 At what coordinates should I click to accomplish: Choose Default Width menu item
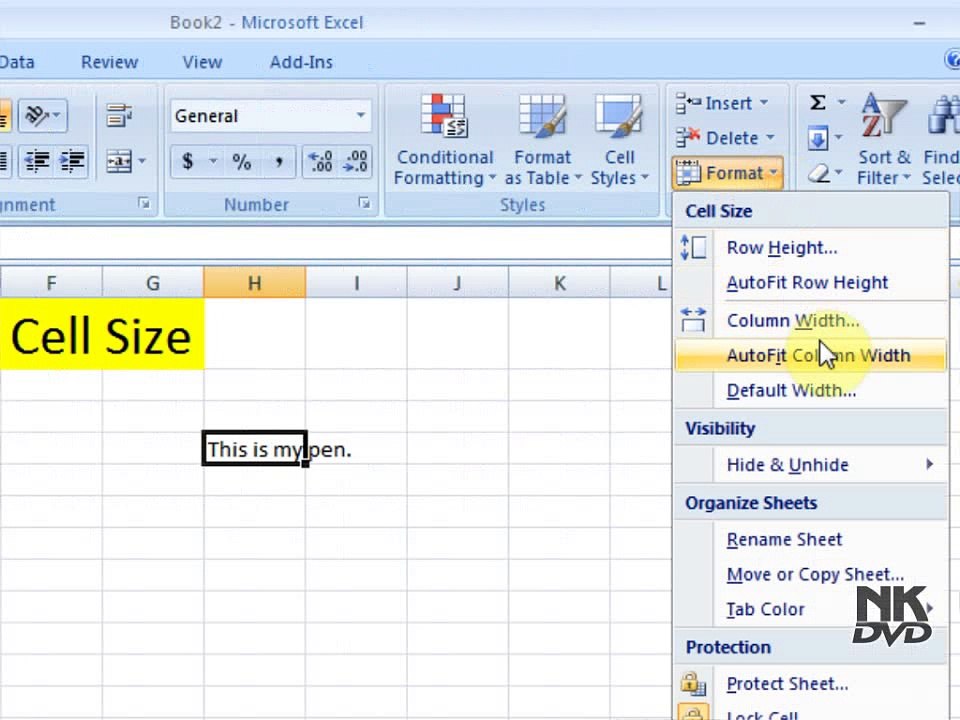coord(811,390)
